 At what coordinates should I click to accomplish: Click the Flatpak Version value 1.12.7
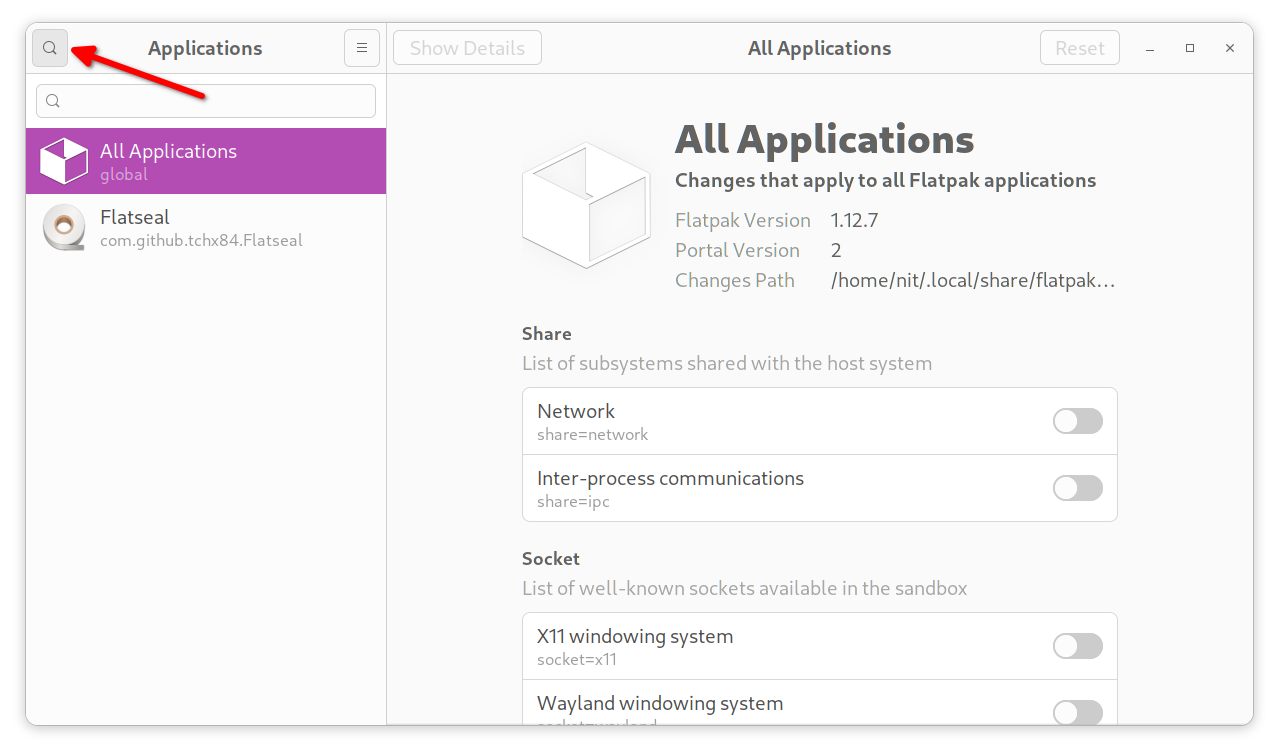pyautogui.click(x=855, y=220)
